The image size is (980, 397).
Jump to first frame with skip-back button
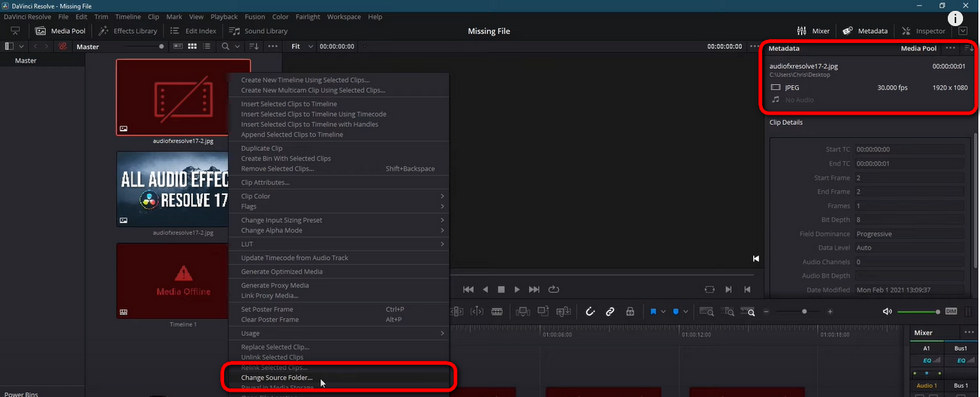(x=468, y=289)
